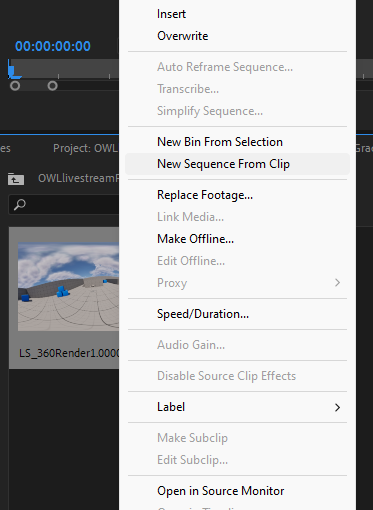The image size is (373, 510).
Task: Click Open in Source Monitor
Action: 220,491
